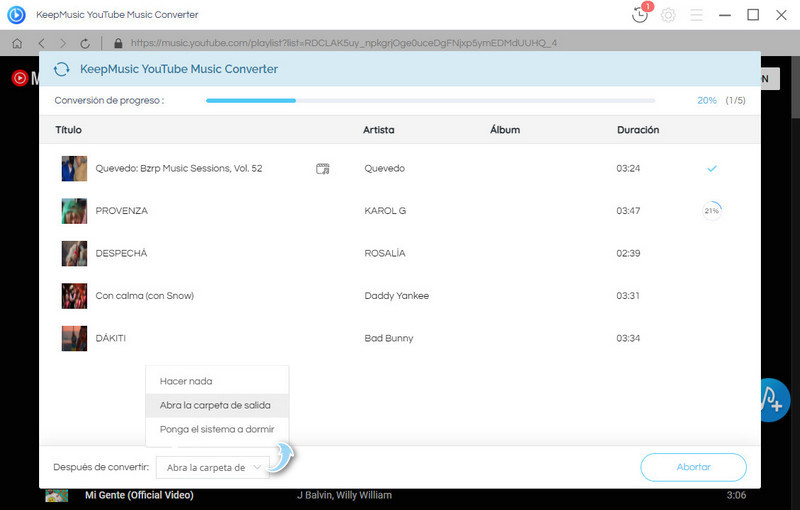Viewport: 800px width, 510px height.
Task: Select title 'Quevedo: Bzrp Music Sessions, Vol. 52'
Action: tap(179, 168)
